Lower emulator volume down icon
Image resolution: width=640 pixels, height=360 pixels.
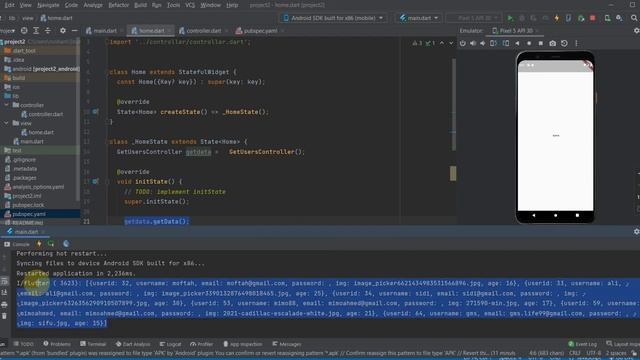point(482,43)
